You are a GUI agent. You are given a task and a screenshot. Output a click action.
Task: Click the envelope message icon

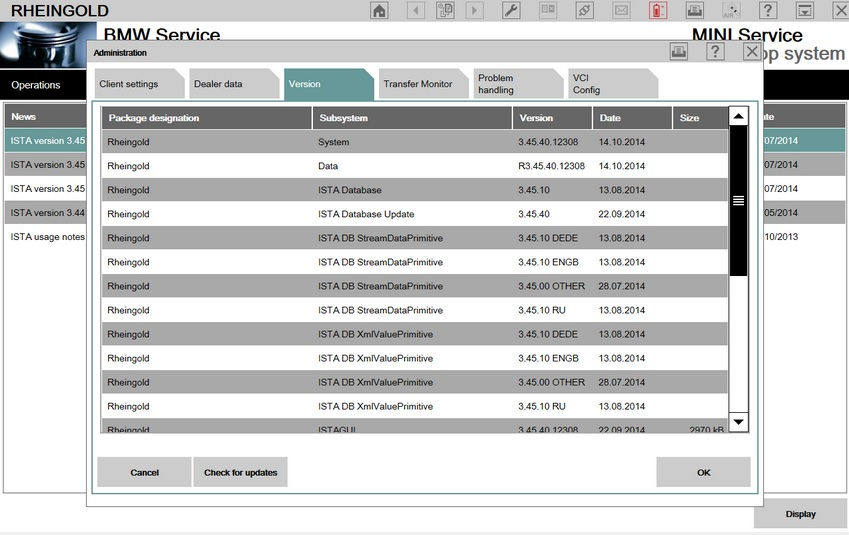(x=621, y=11)
